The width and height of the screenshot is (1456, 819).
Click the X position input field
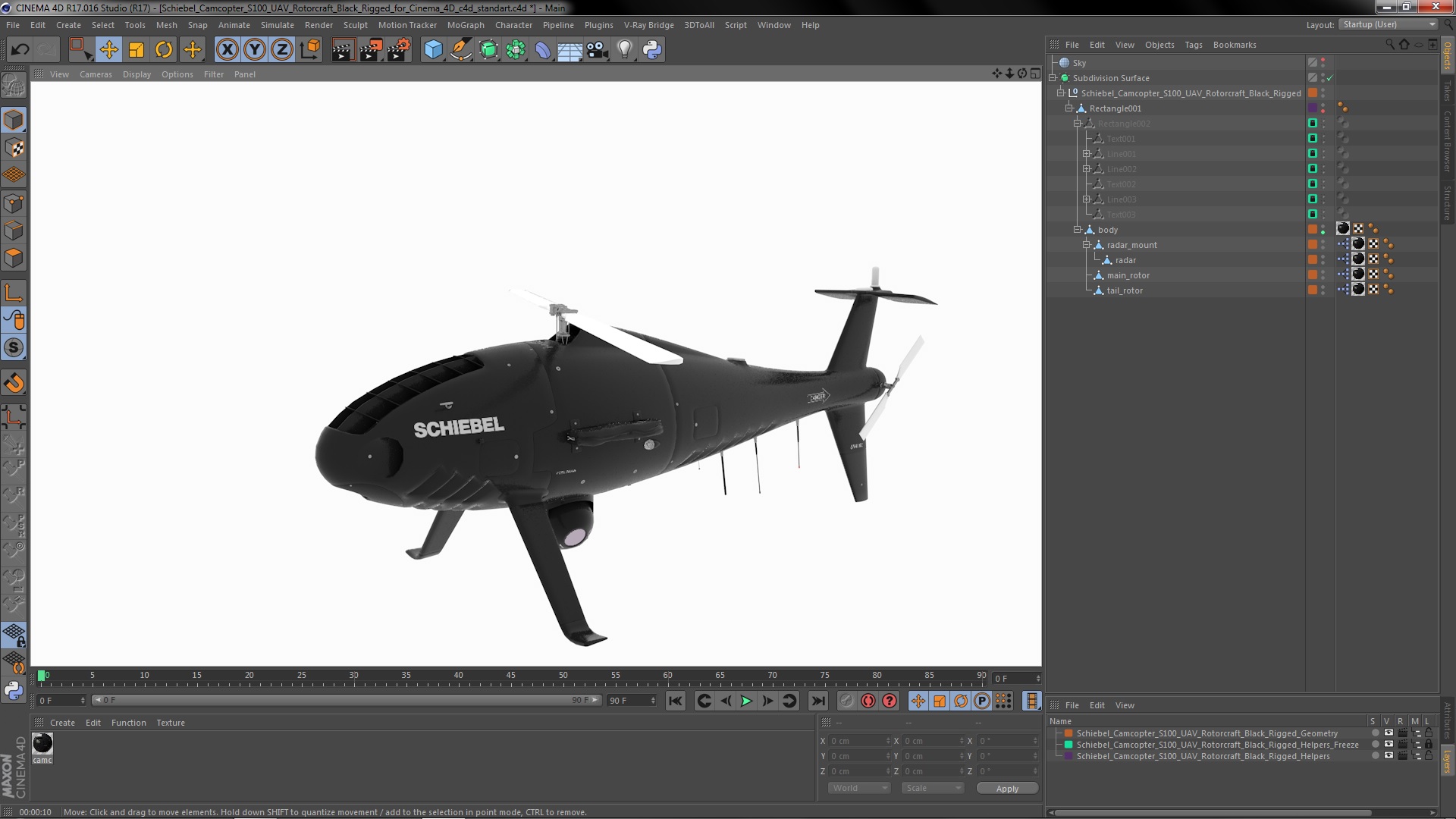coord(858,741)
